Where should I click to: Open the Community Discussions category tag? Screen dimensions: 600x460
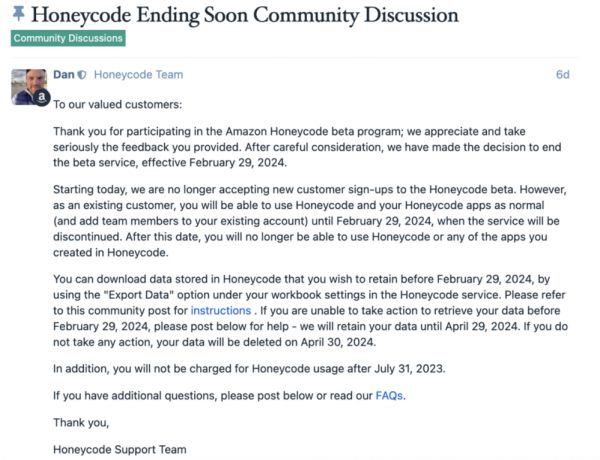tap(68, 38)
